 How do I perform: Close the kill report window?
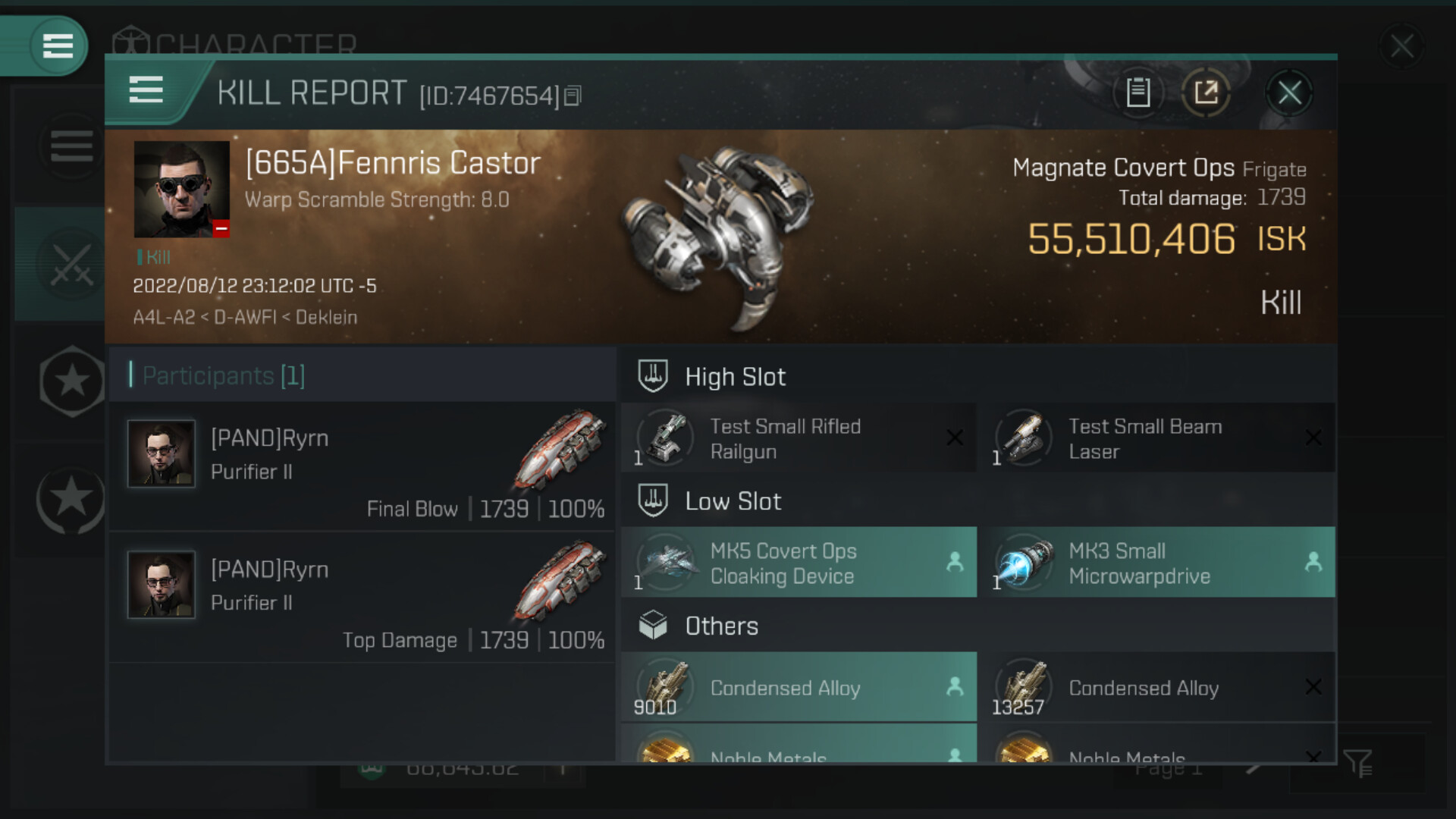1289,93
